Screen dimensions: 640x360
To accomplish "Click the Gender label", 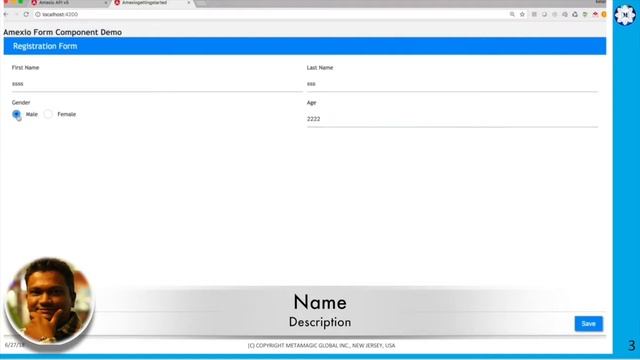I will 21,102.
